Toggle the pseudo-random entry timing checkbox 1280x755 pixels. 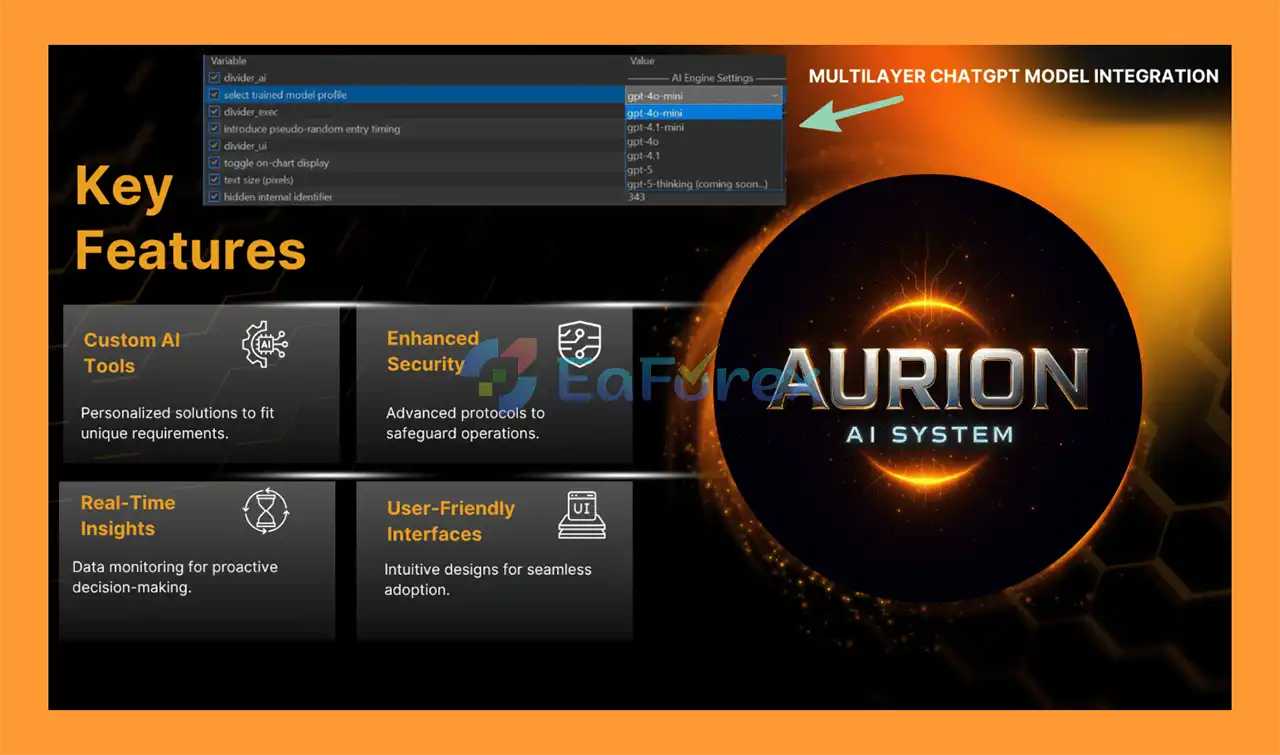pyautogui.click(x=214, y=129)
